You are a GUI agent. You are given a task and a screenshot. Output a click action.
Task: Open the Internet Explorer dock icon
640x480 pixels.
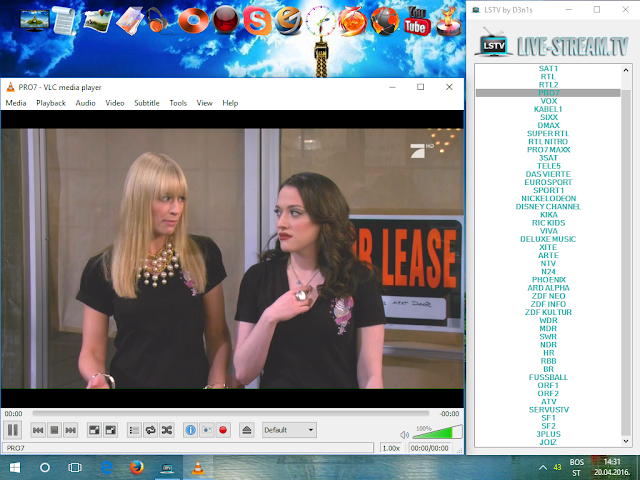point(289,21)
